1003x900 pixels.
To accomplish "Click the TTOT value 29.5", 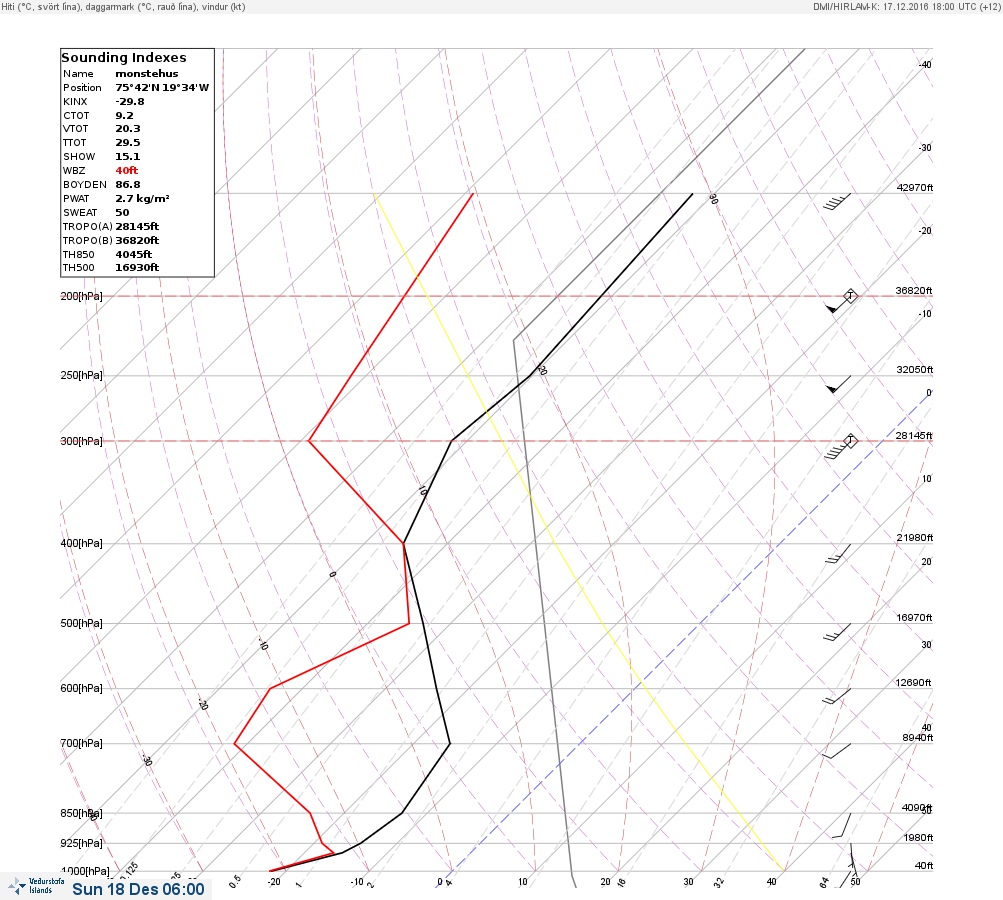I will point(127,143).
